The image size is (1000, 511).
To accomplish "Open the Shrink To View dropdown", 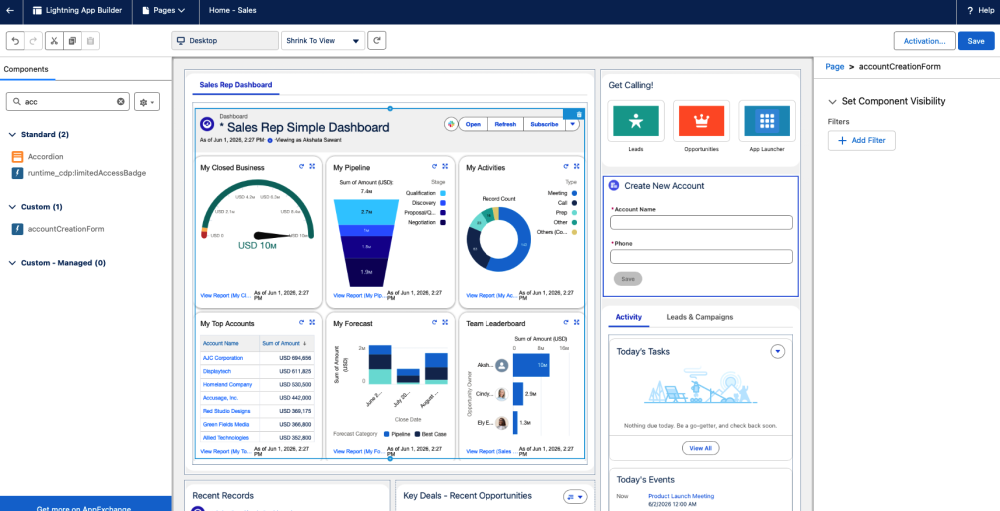I will point(323,41).
